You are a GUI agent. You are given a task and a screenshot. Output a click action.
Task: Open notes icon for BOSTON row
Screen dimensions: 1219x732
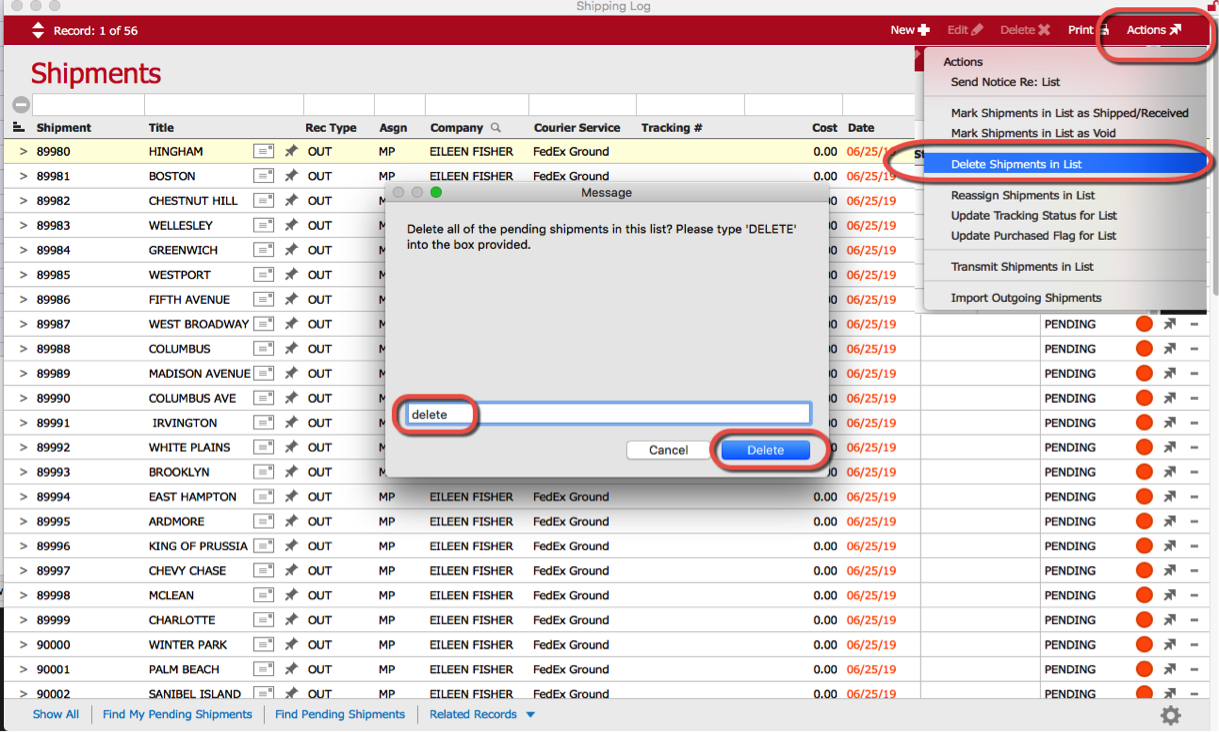264,176
